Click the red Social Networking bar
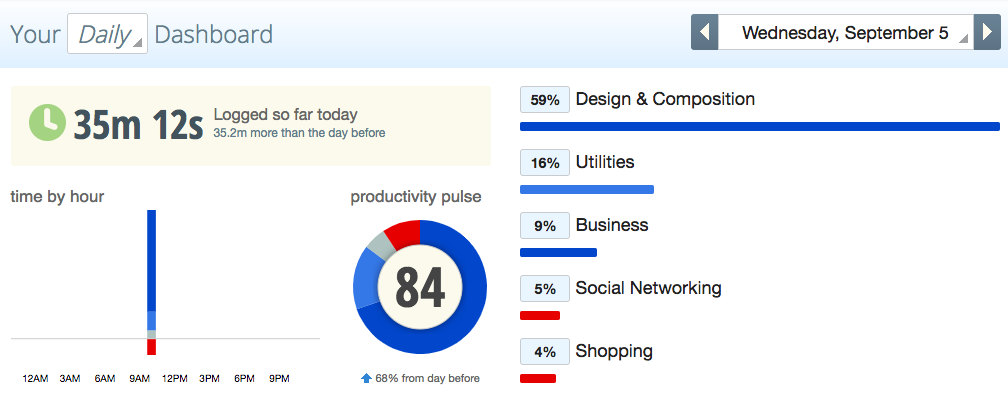The height and width of the screenshot is (399, 1008). [540, 315]
